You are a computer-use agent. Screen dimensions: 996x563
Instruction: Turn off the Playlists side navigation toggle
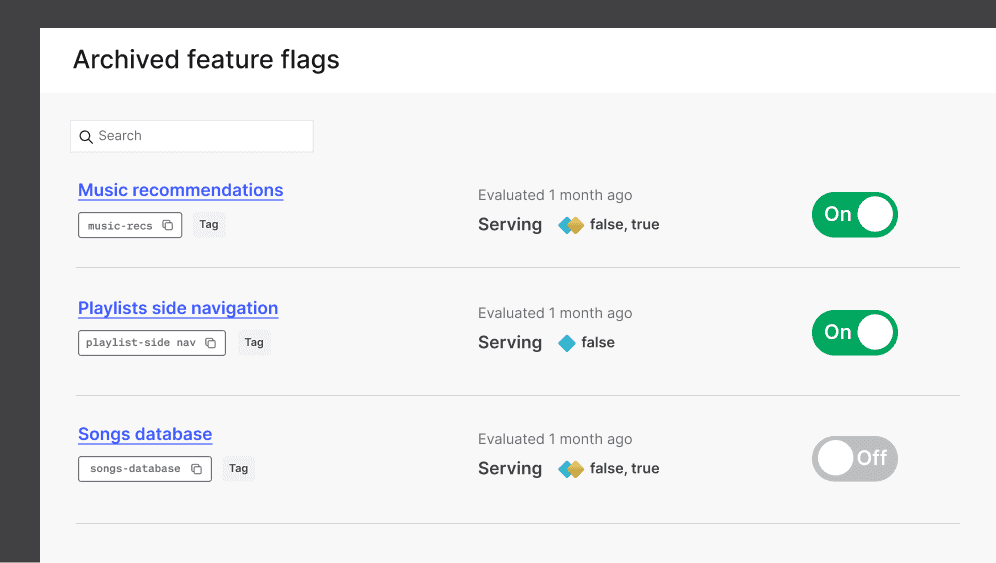[854, 332]
